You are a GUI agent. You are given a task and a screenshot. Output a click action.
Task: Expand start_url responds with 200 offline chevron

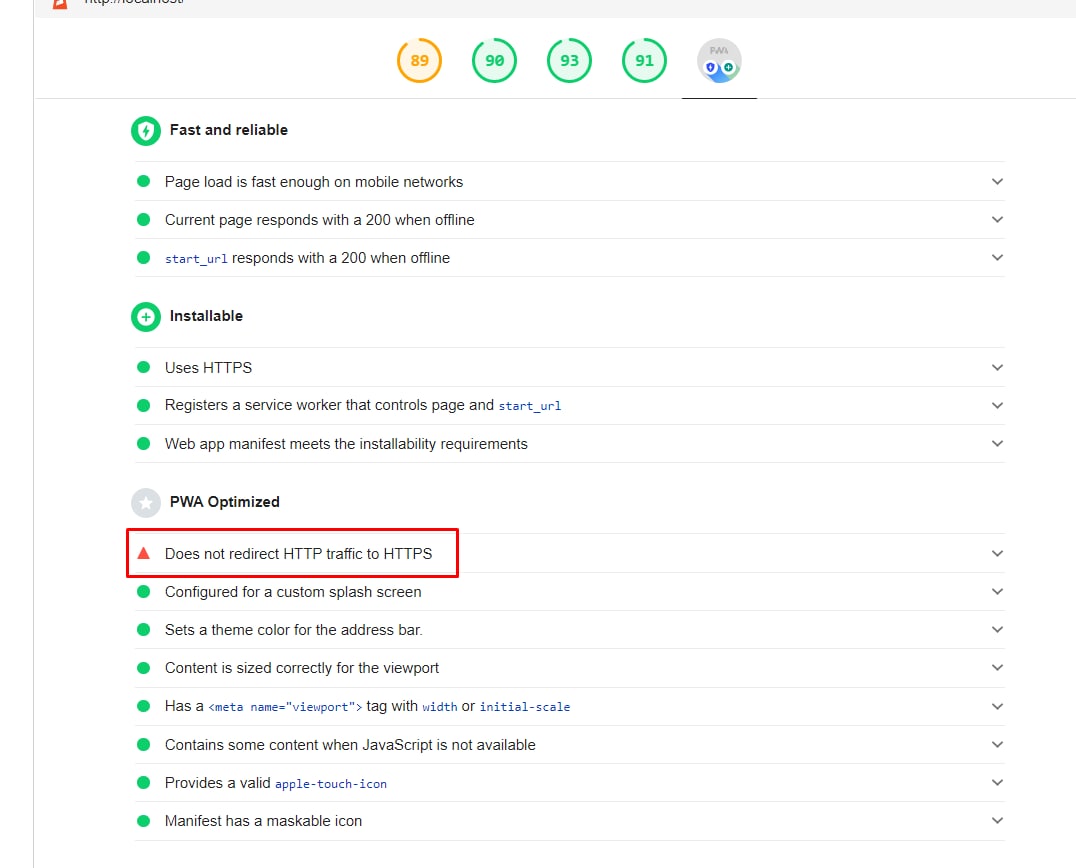(997, 257)
